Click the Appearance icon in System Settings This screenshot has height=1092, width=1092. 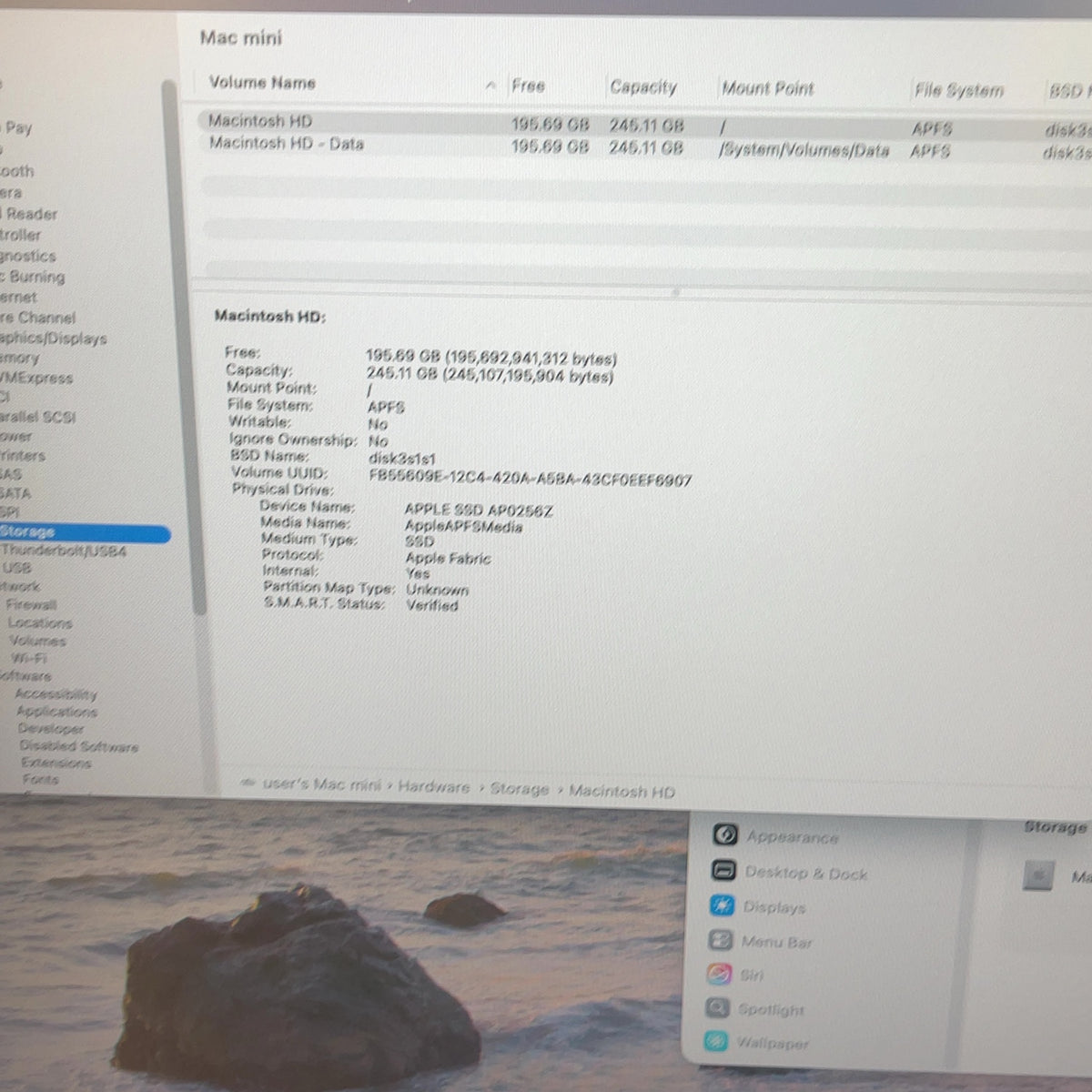[725, 834]
